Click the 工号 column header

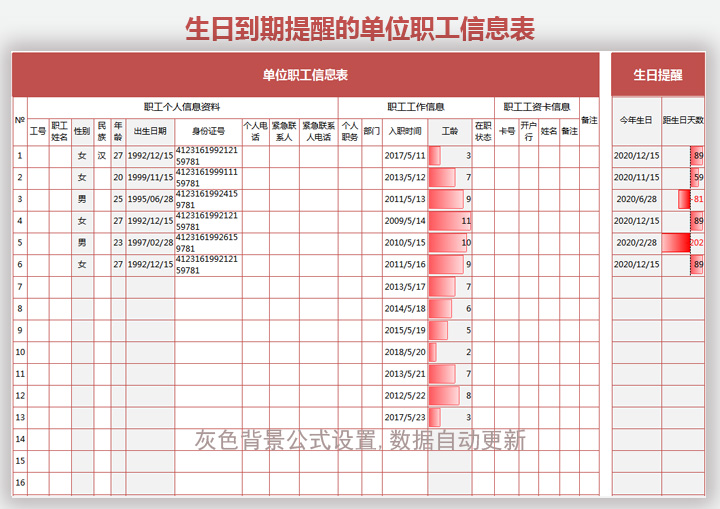pyautogui.click(x=38, y=131)
